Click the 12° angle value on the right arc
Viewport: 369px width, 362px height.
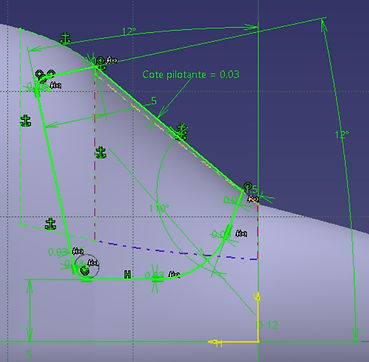[343, 135]
